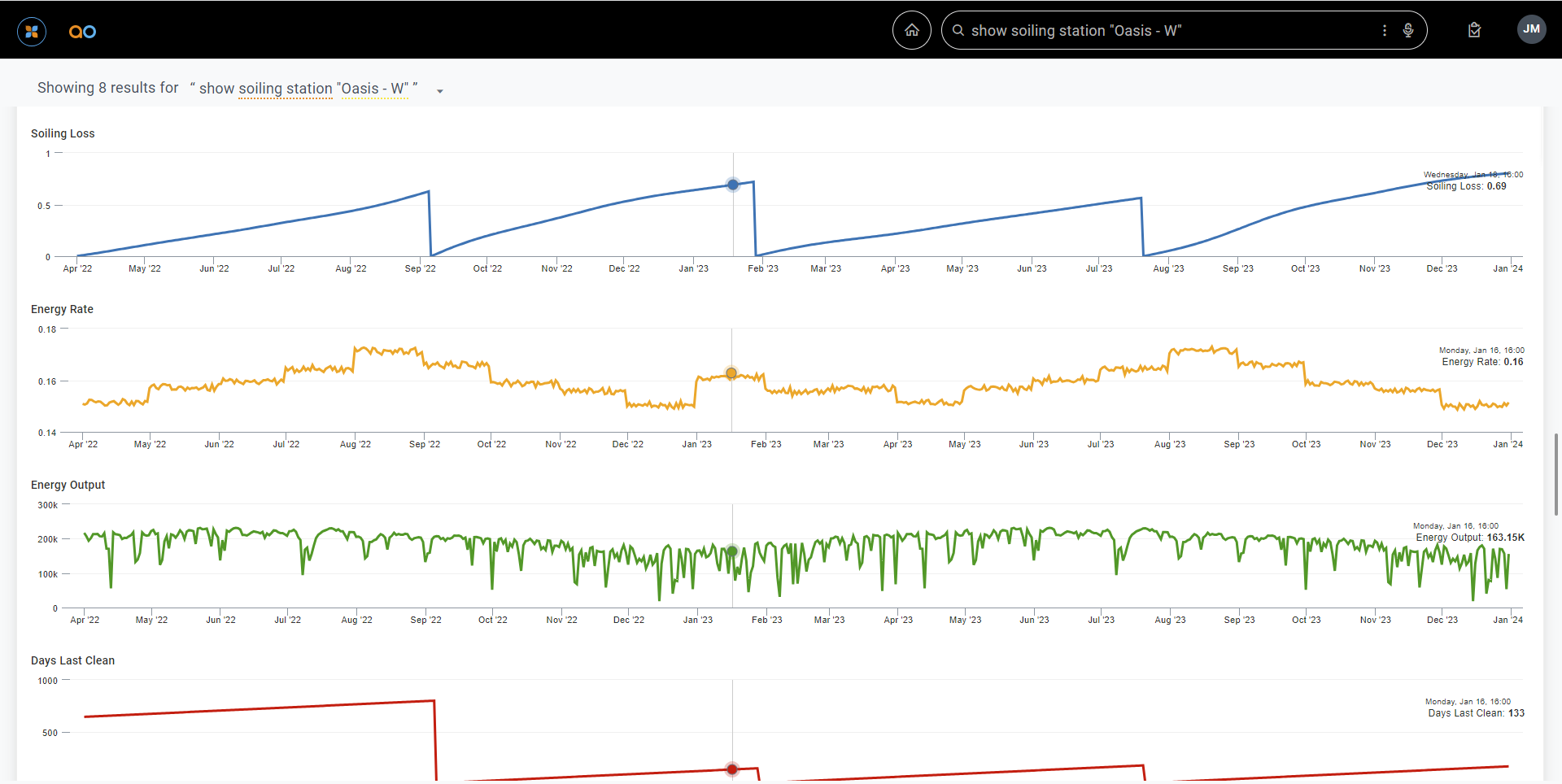
Task: Click the AO logo in header
Action: (82, 32)
